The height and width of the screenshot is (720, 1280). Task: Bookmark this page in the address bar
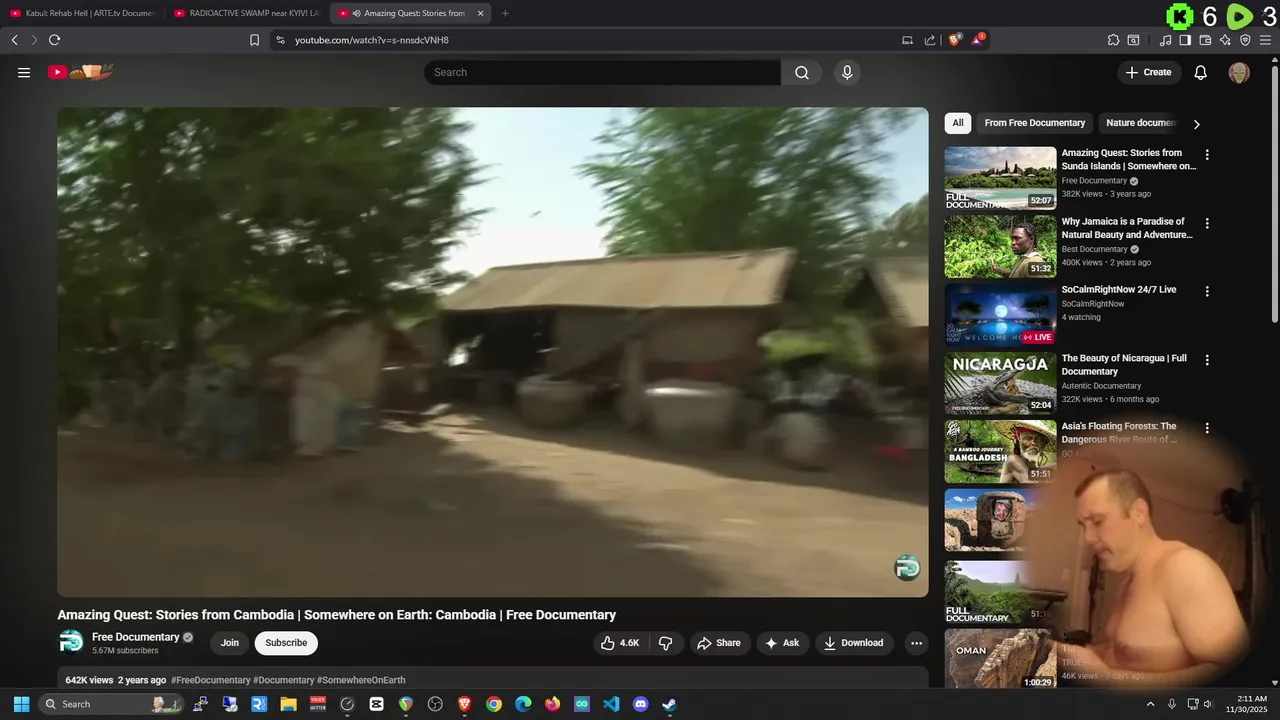[x=254, y=40]
